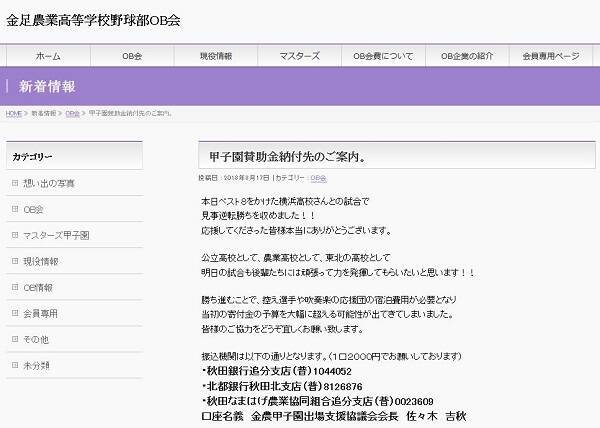Open the ホーム navigation tab
This screenshot has height=428, width=600.
47,56
